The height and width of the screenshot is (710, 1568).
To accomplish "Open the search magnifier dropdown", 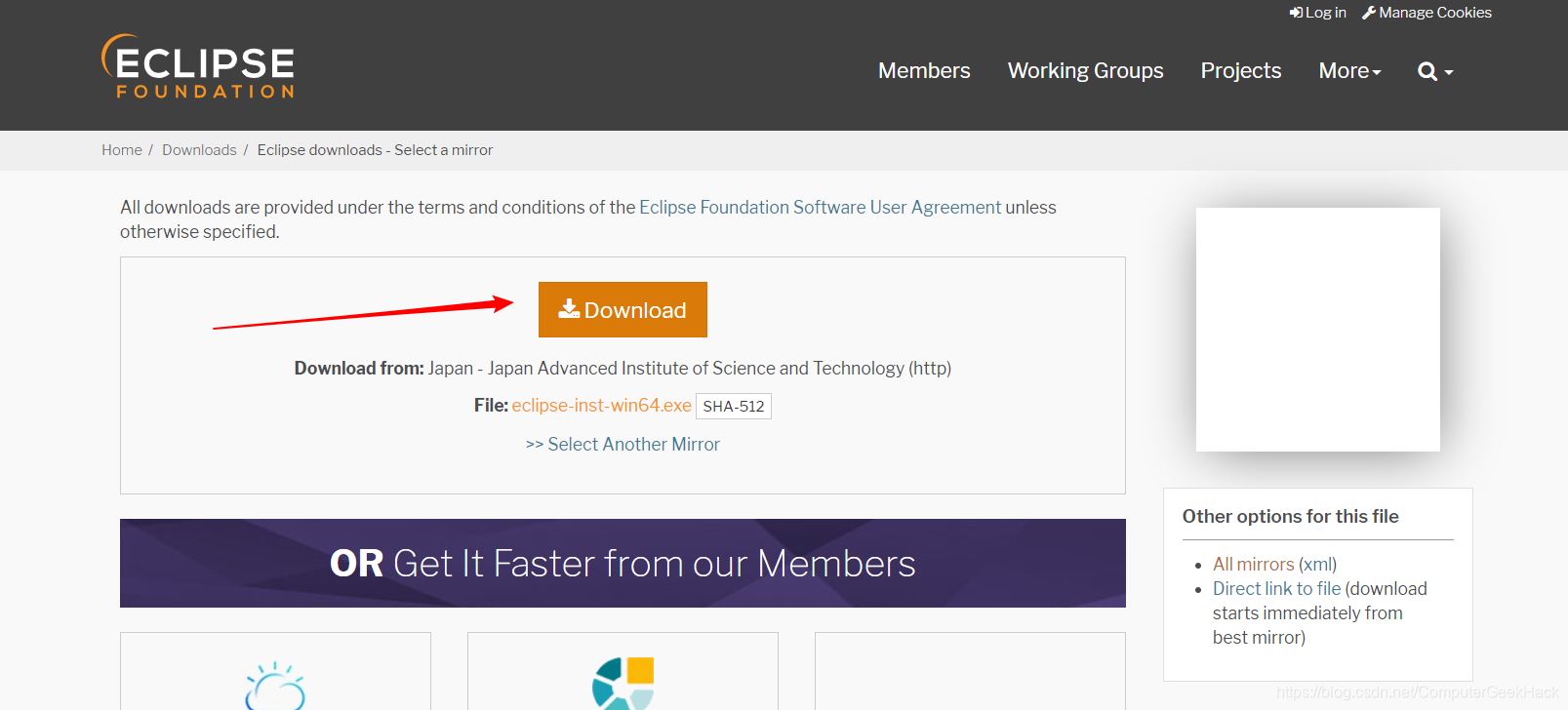I will point(1435,71).
